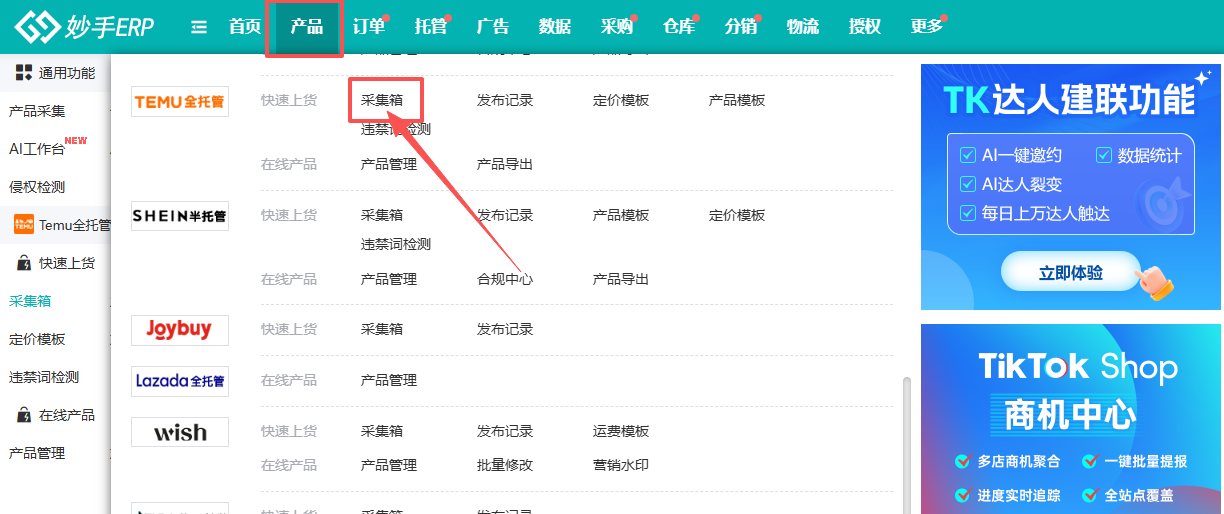Open Joybuy 发布记录 link
Screen dimensions: 1224x514
pos(505,329)
